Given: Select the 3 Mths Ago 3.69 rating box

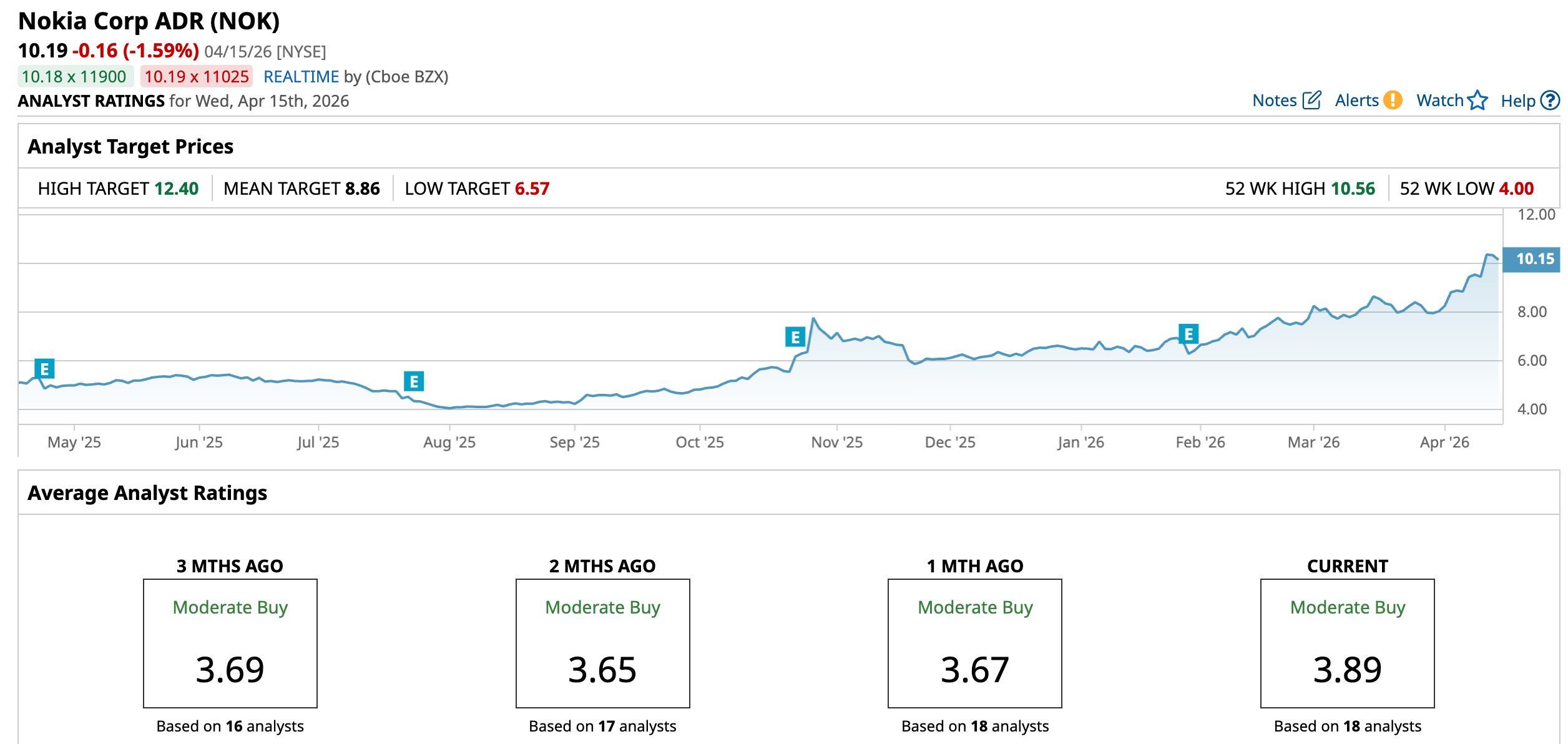Looking at the screenshot, I should coord(230,643).
